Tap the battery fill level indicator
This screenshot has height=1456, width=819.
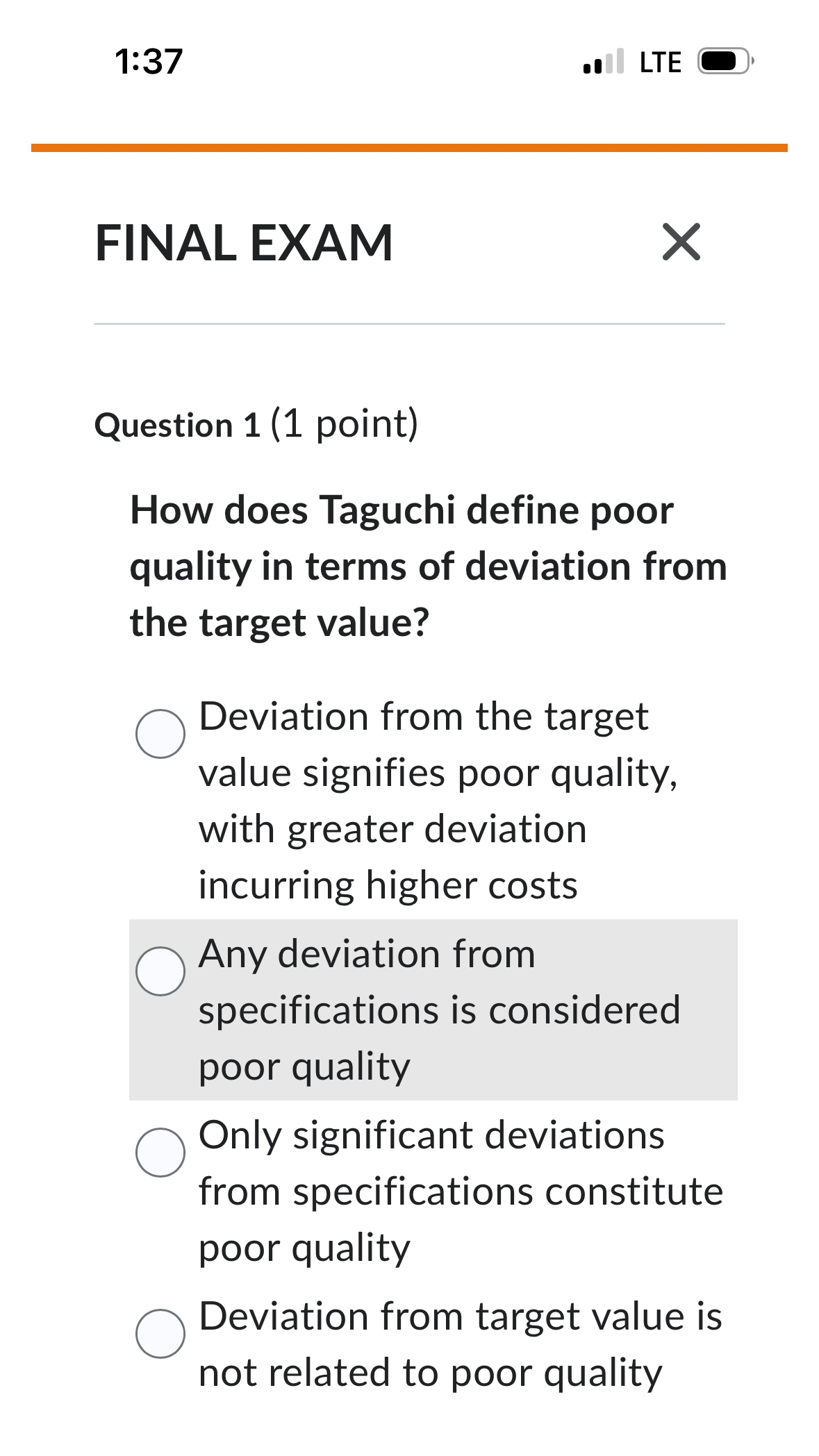[717, 61]
